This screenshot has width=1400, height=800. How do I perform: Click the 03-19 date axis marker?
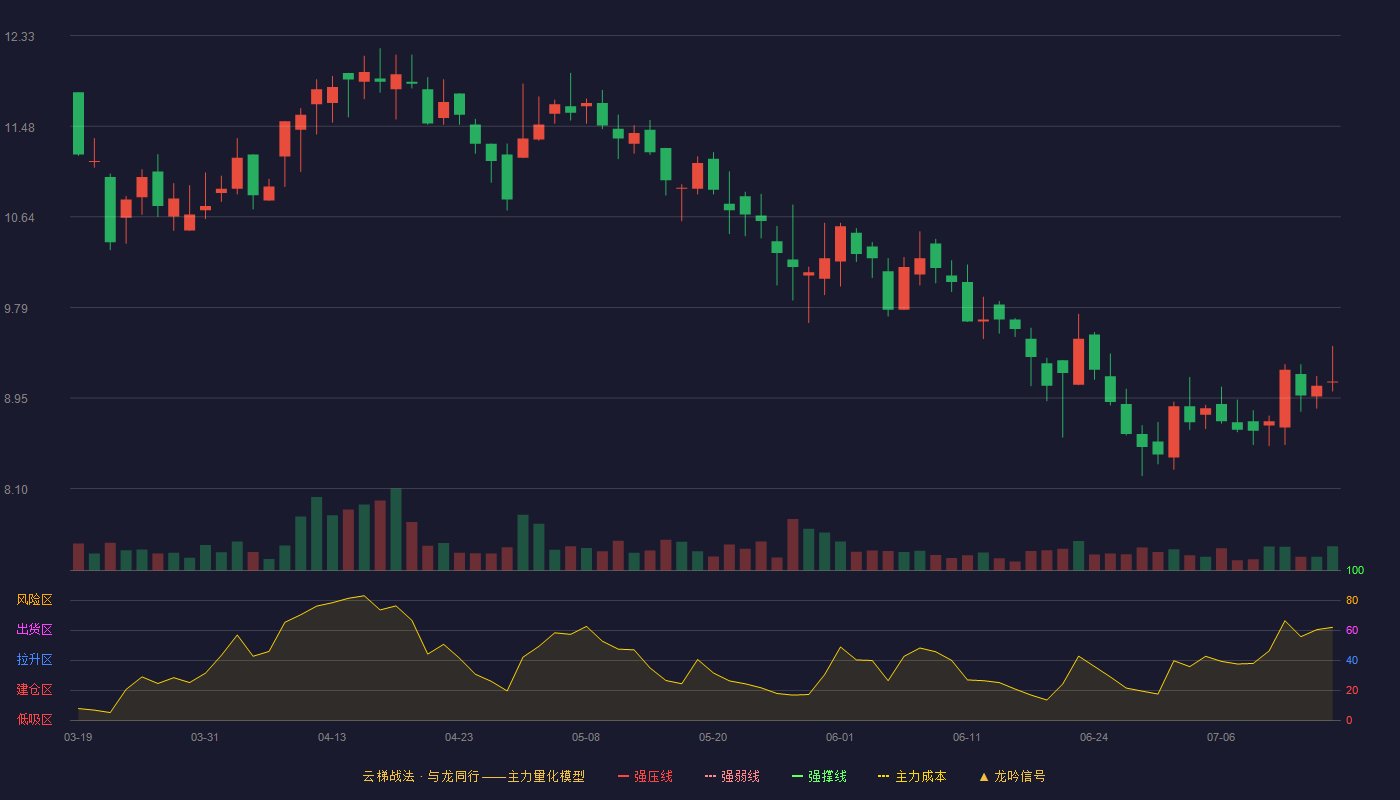pos(78,737)
